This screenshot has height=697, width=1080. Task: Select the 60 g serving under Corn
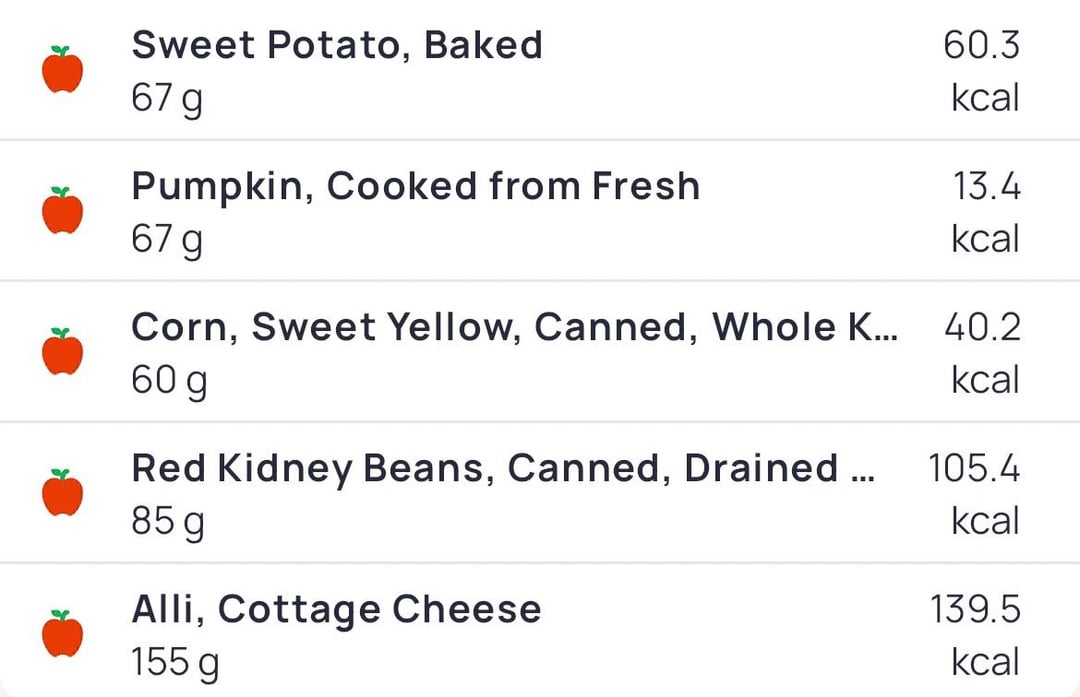[169, 382]
